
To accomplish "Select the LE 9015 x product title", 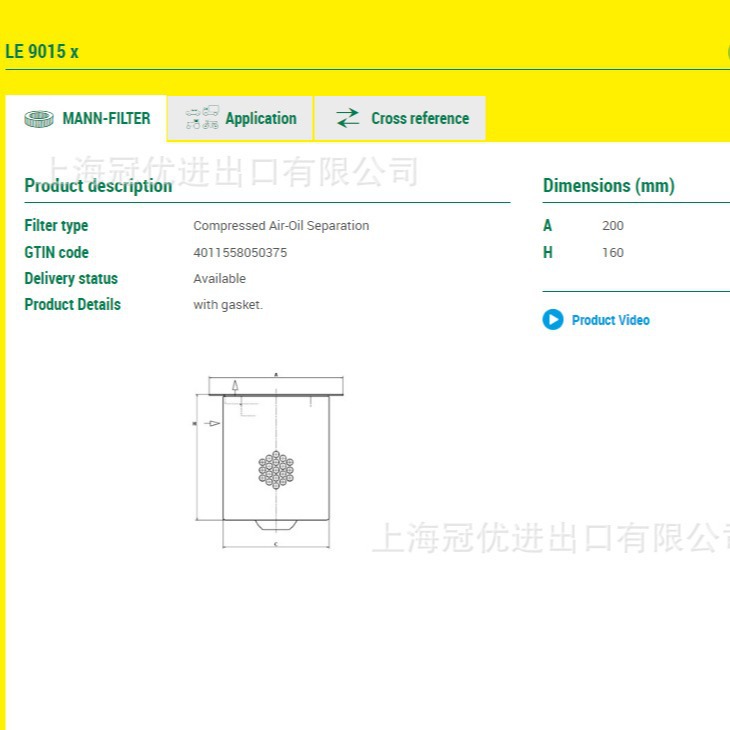I will click(42, 51).
